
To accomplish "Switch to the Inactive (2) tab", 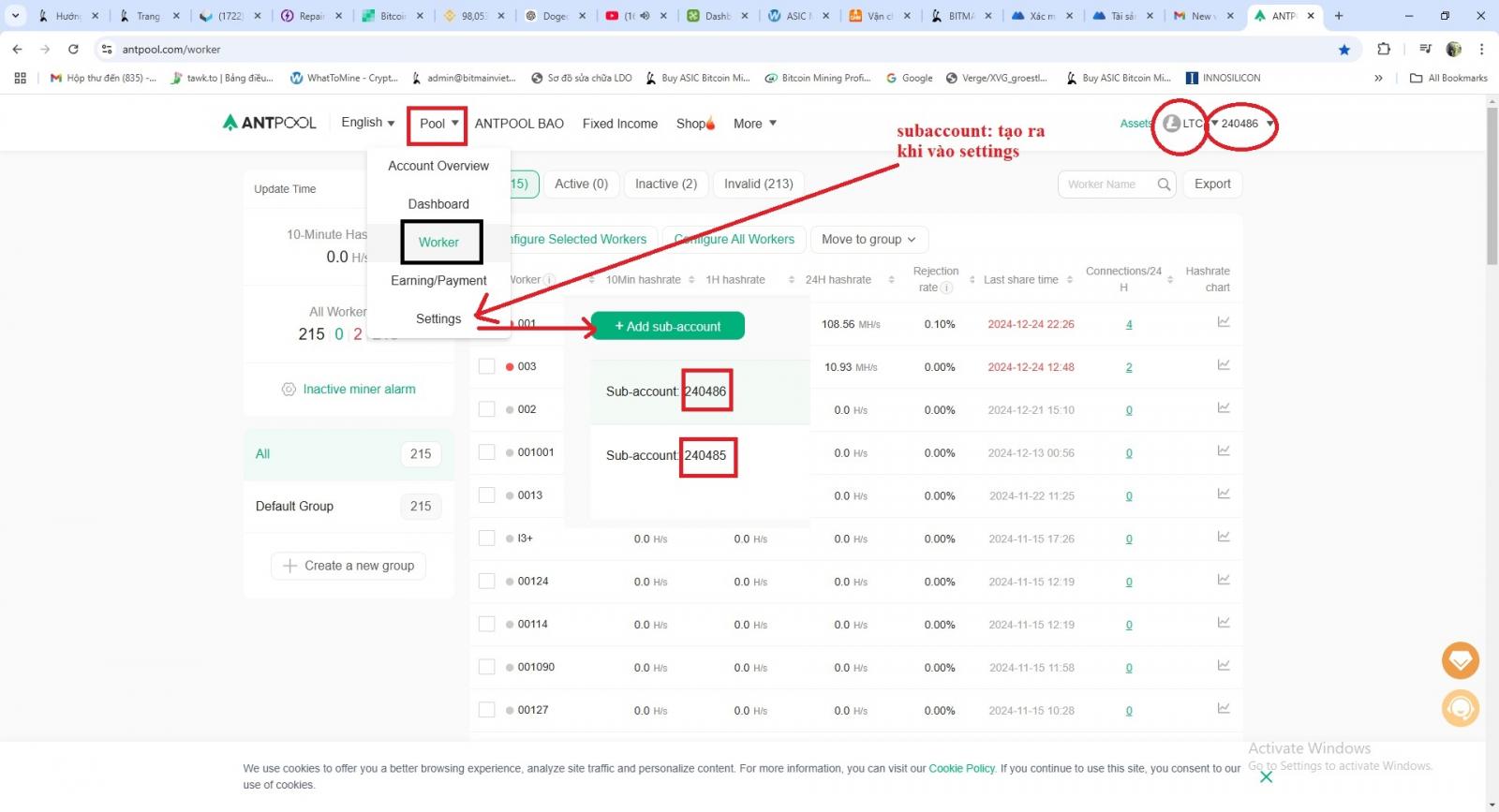I will click(666, 184).
